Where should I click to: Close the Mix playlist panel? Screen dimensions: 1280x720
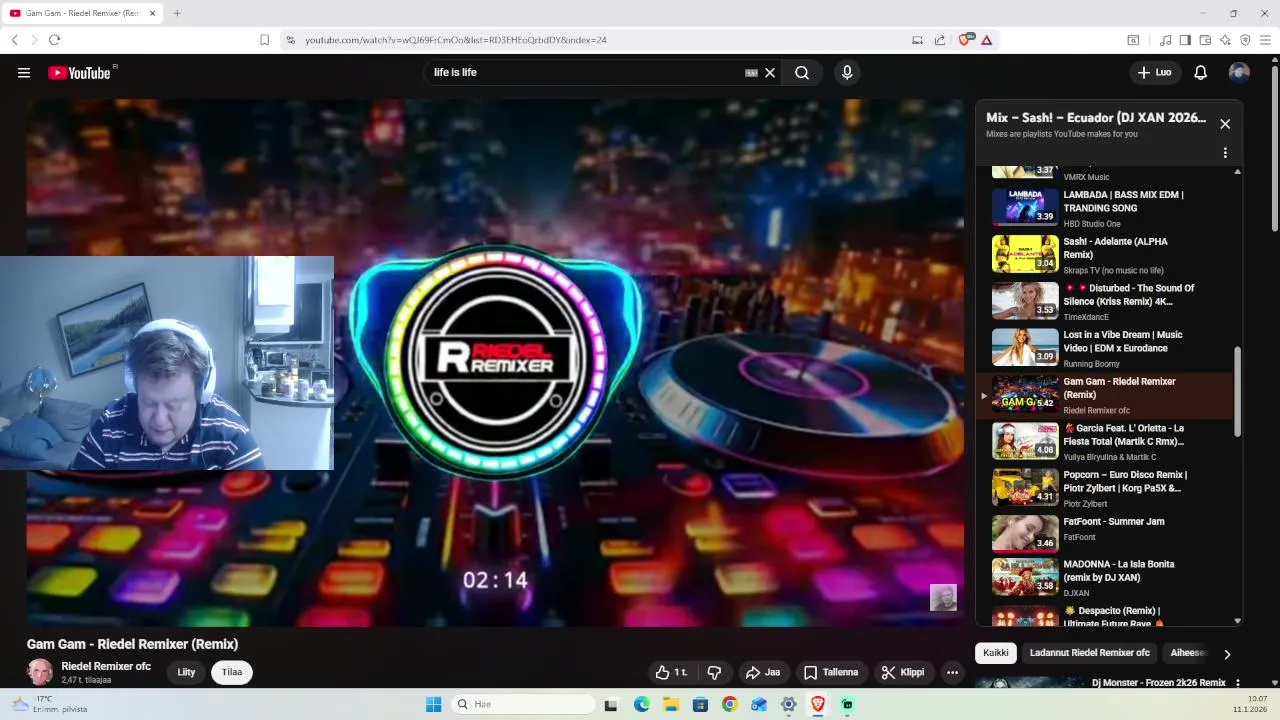pos(1225,124)
